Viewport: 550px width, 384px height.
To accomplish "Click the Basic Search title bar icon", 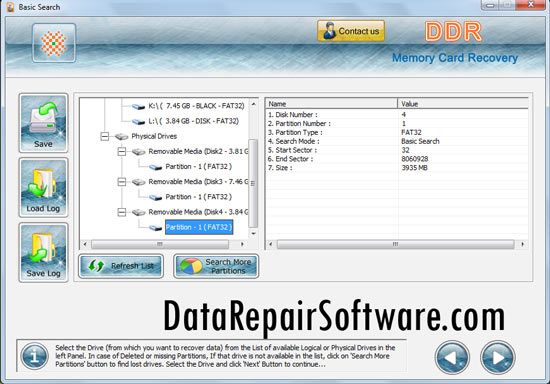I will tap(11, 7).
